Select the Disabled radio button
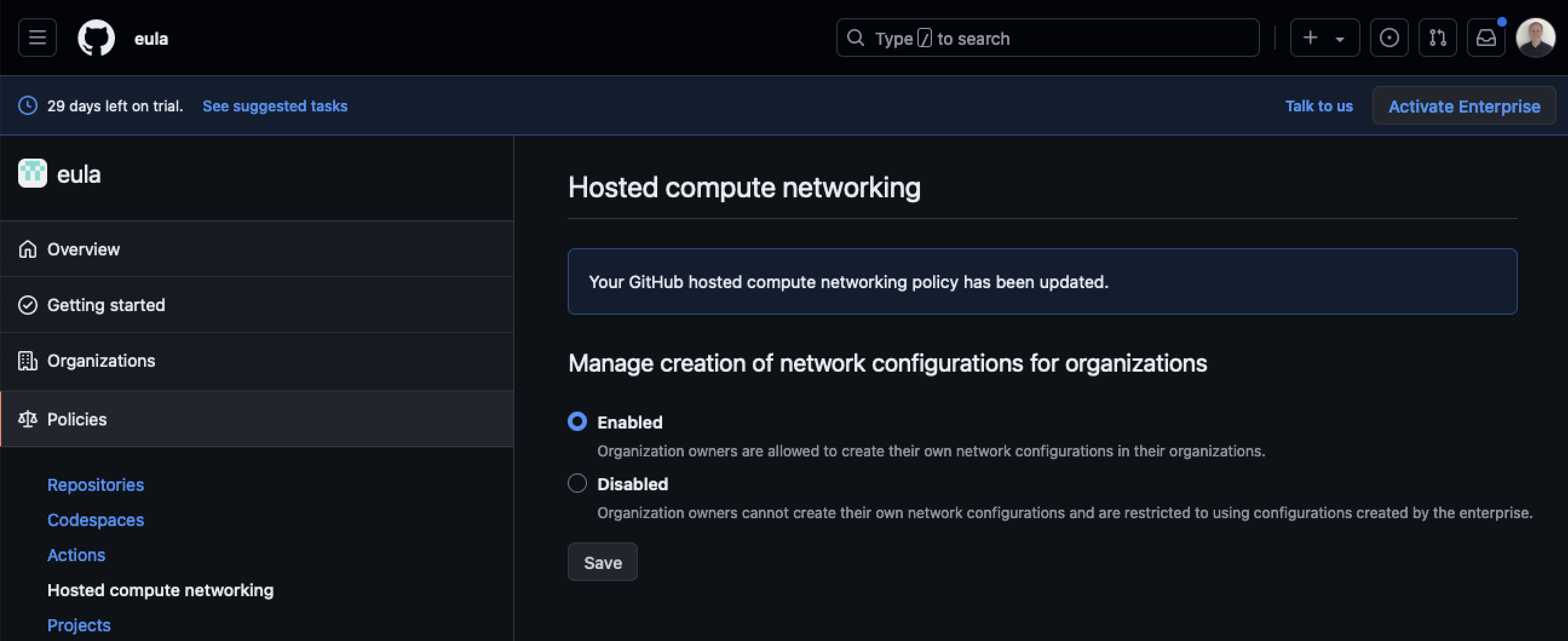The image size is (1568, 641). click(577, 484)
